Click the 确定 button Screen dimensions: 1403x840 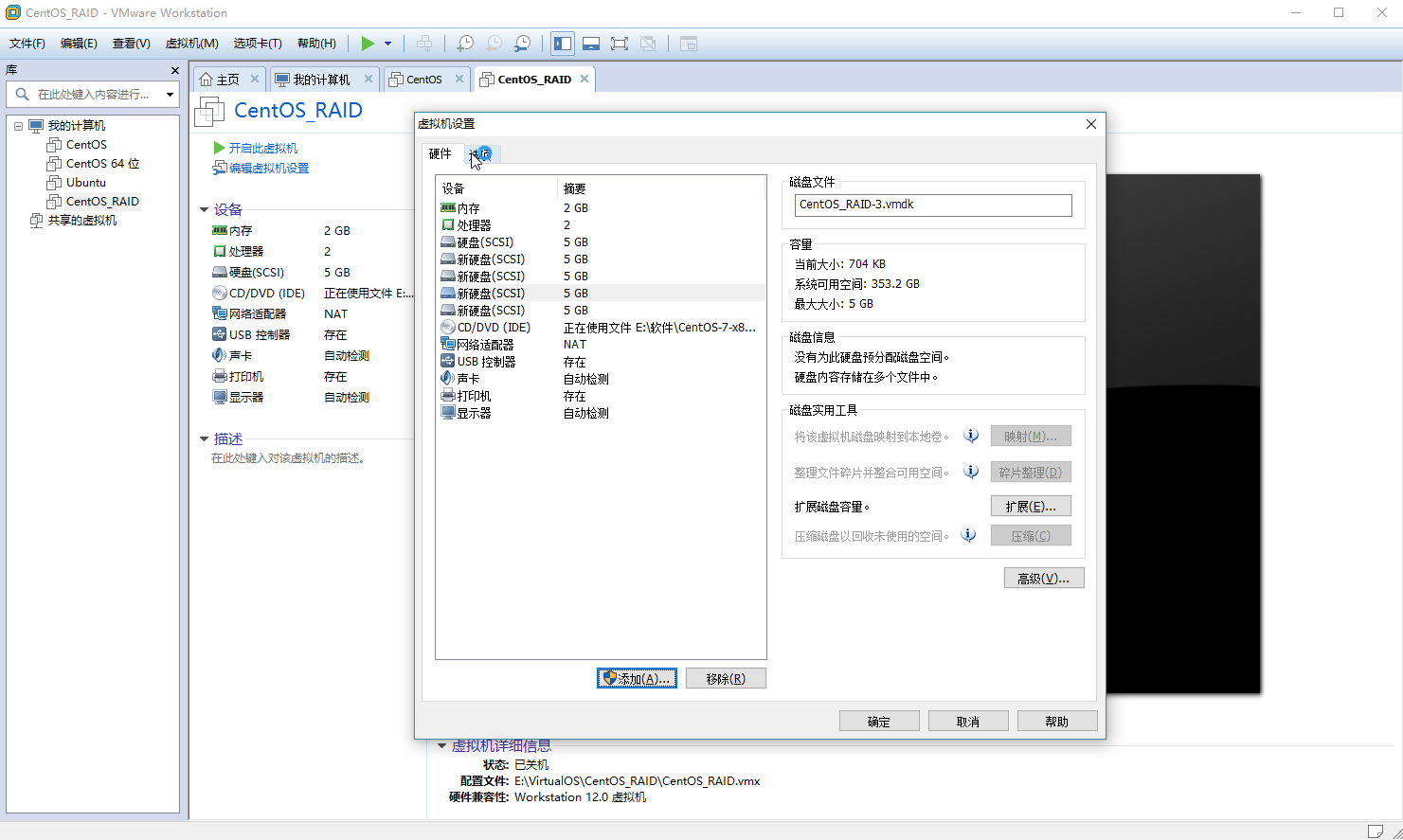point(879,722)
